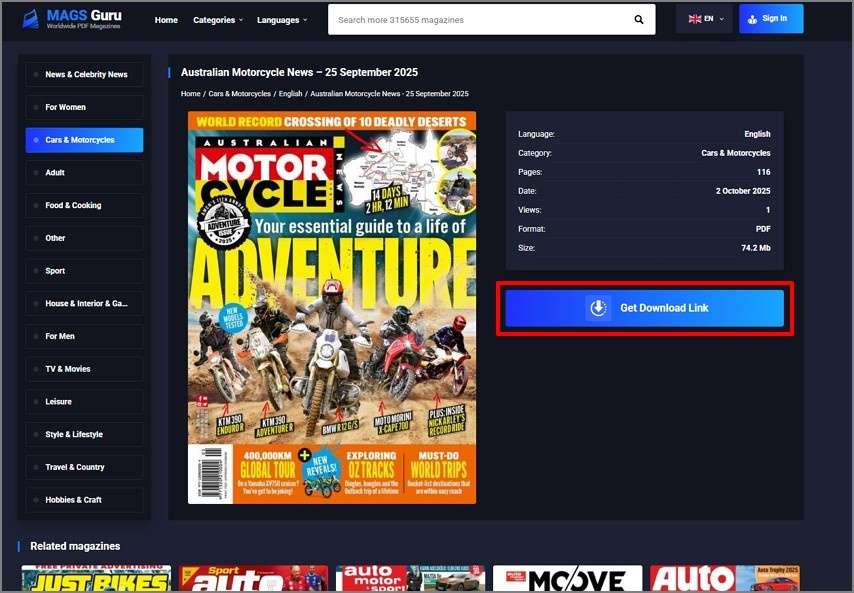Click the MAGS Guru logo icon
Image resolution: width=854 pixels, height=593 pixels.
click(30, 17)
